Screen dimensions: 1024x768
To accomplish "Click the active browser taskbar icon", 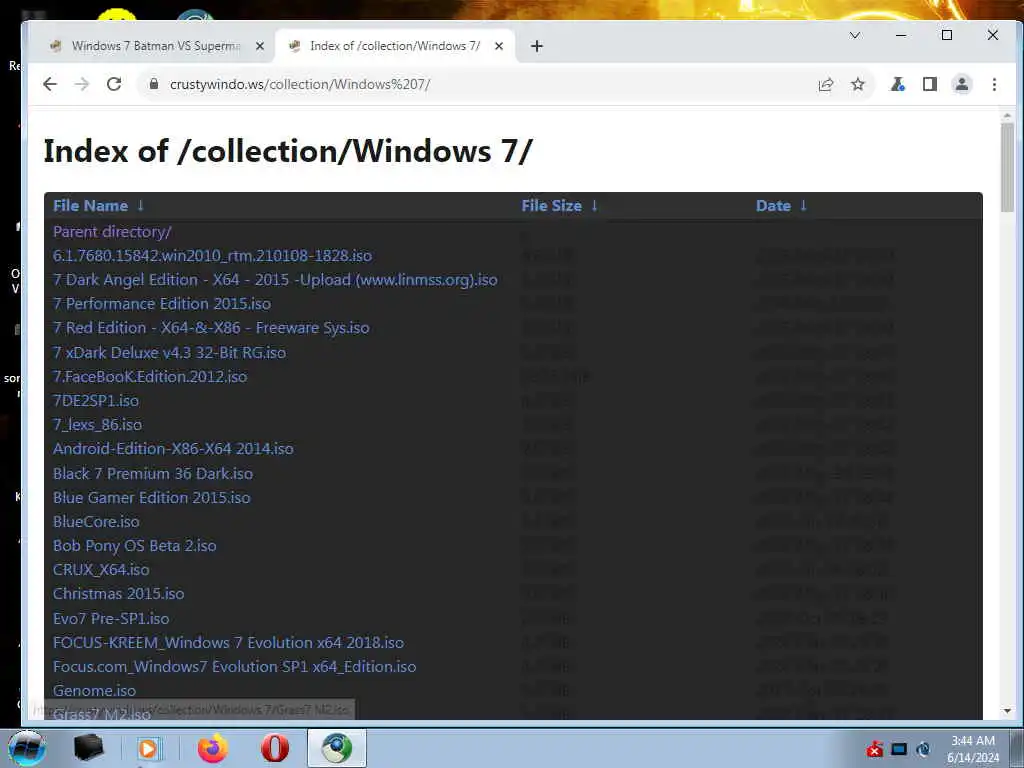I will tap(337, 748).
